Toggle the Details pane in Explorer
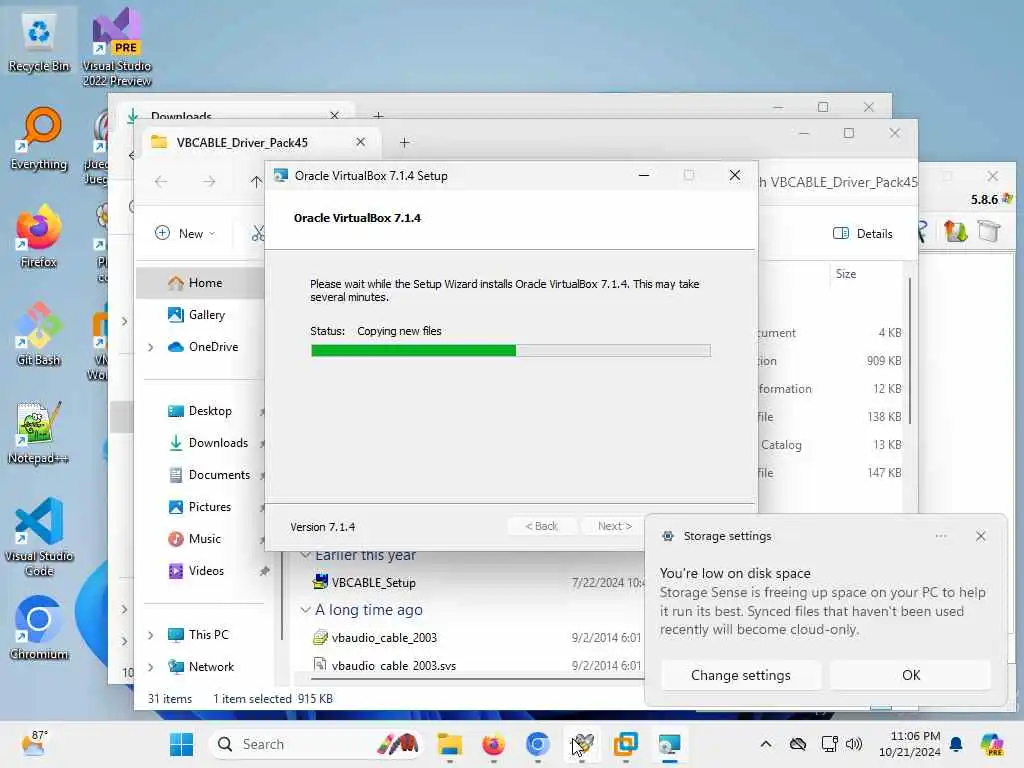Screen dimensions: 1024x768 pyautogui.click(x=863, y=233)
